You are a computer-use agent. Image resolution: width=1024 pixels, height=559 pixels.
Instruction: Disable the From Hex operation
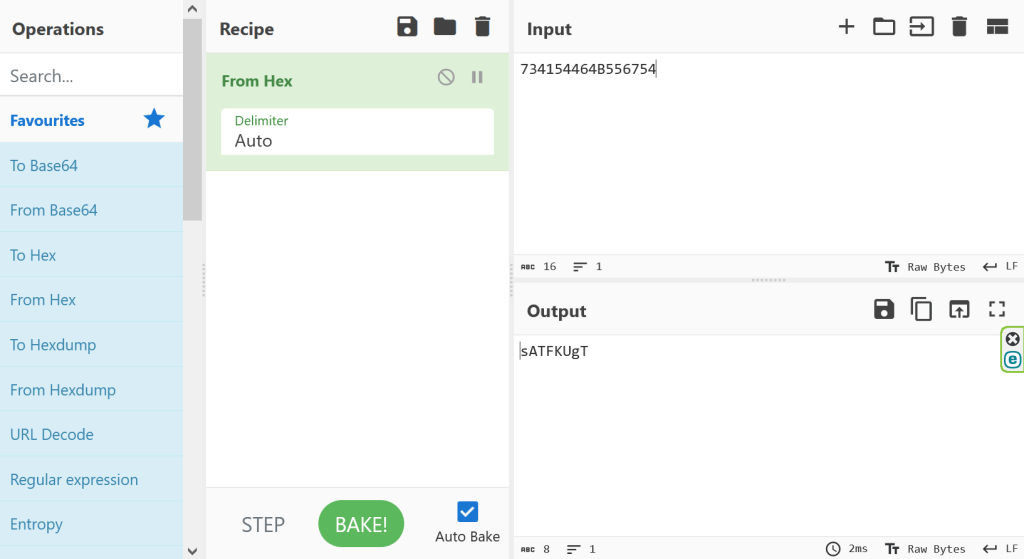[x=446, y=77]
